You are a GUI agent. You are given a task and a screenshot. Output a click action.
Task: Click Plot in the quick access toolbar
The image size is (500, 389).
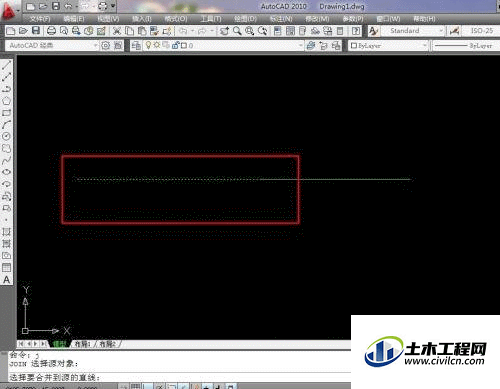pyautogui.click(x=103, y=6)
